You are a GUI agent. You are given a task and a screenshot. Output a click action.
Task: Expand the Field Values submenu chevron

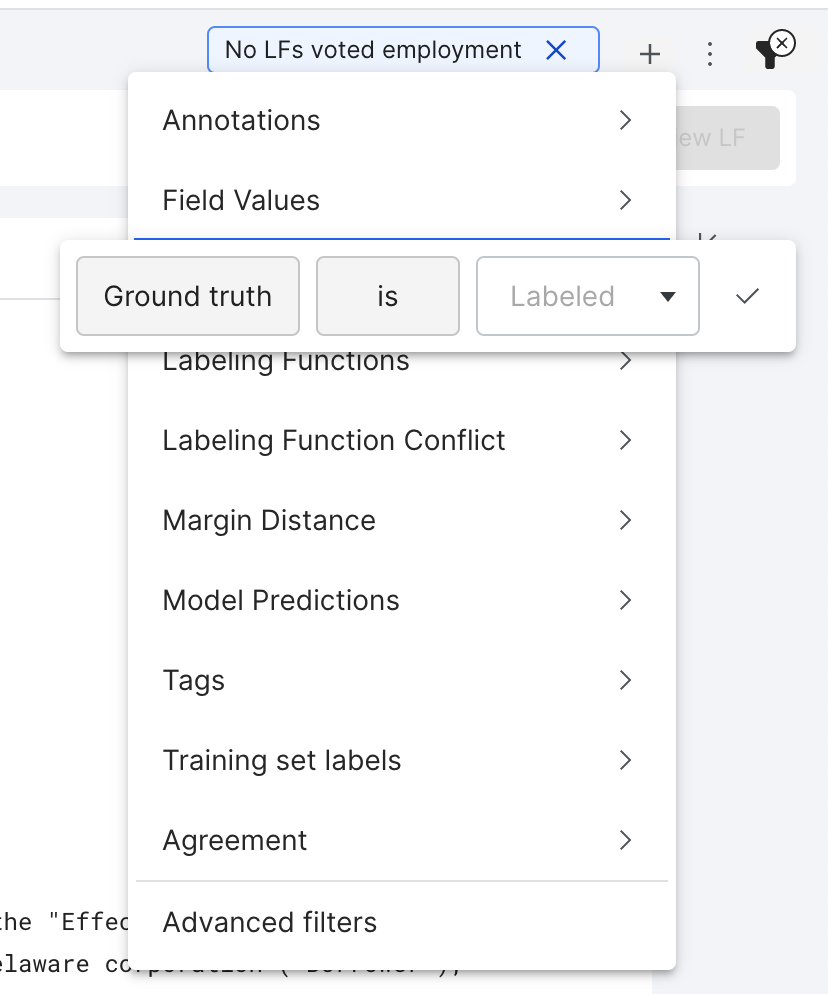[x=625, y=200]
